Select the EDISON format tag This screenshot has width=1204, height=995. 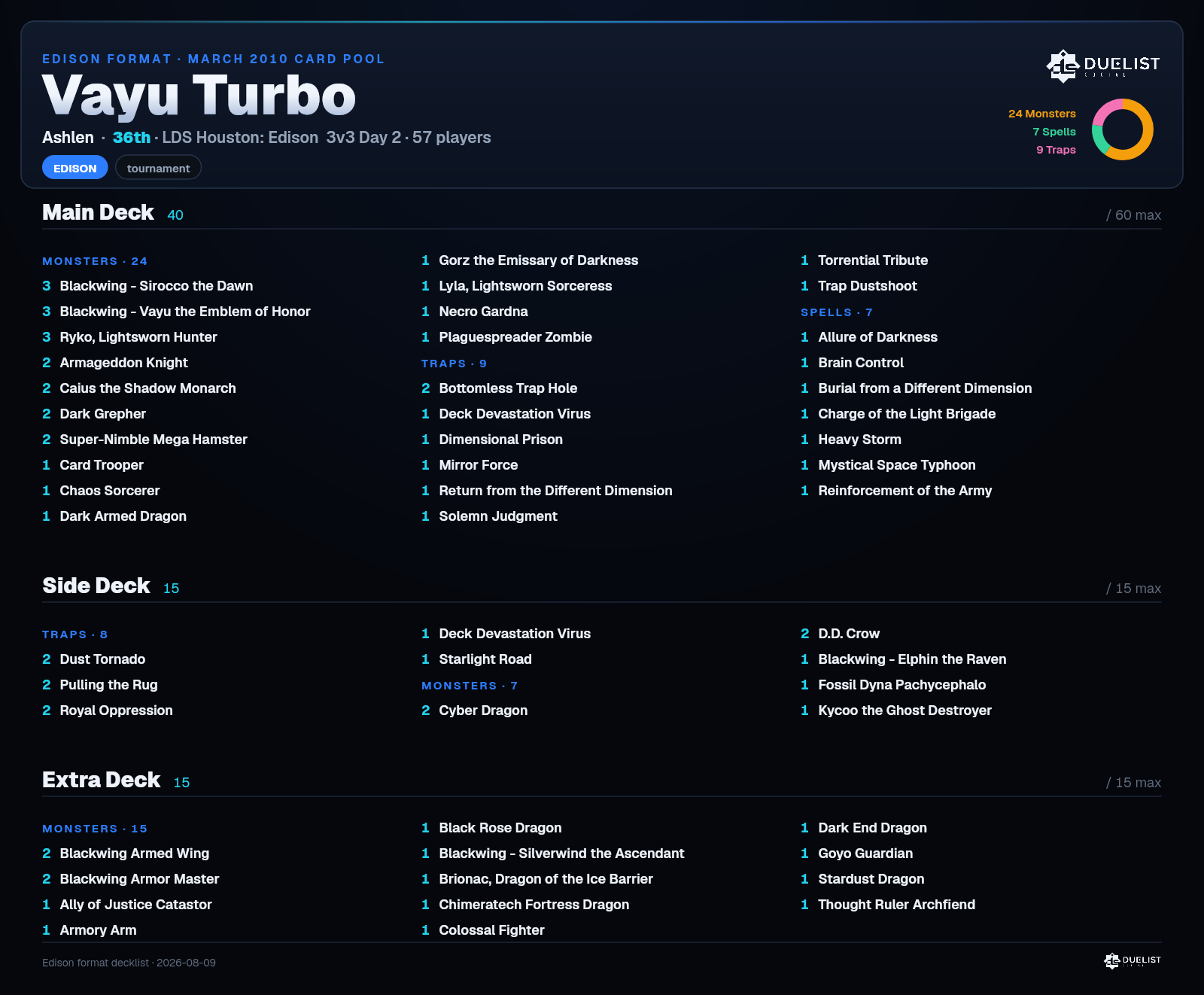click(75, 168)
